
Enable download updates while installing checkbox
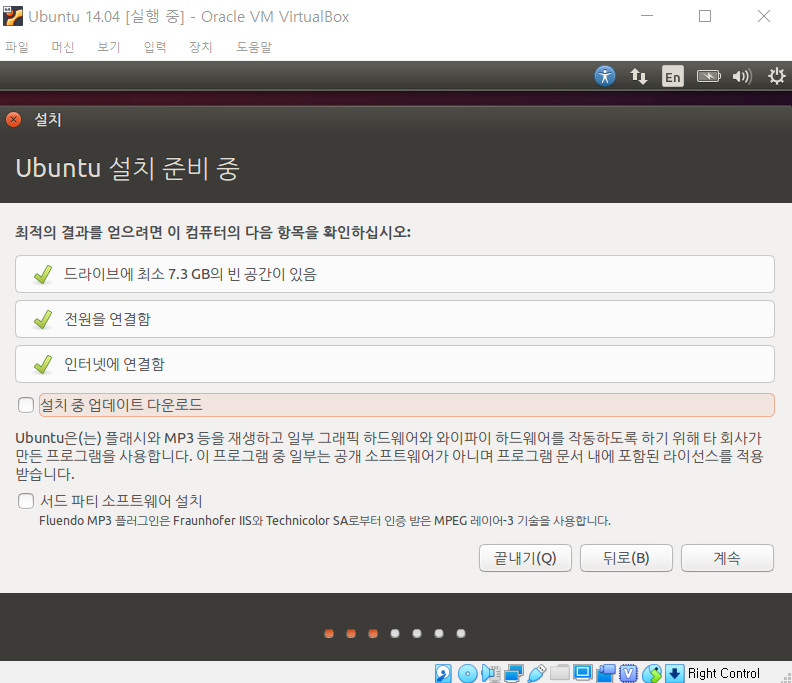coord(26,405)
